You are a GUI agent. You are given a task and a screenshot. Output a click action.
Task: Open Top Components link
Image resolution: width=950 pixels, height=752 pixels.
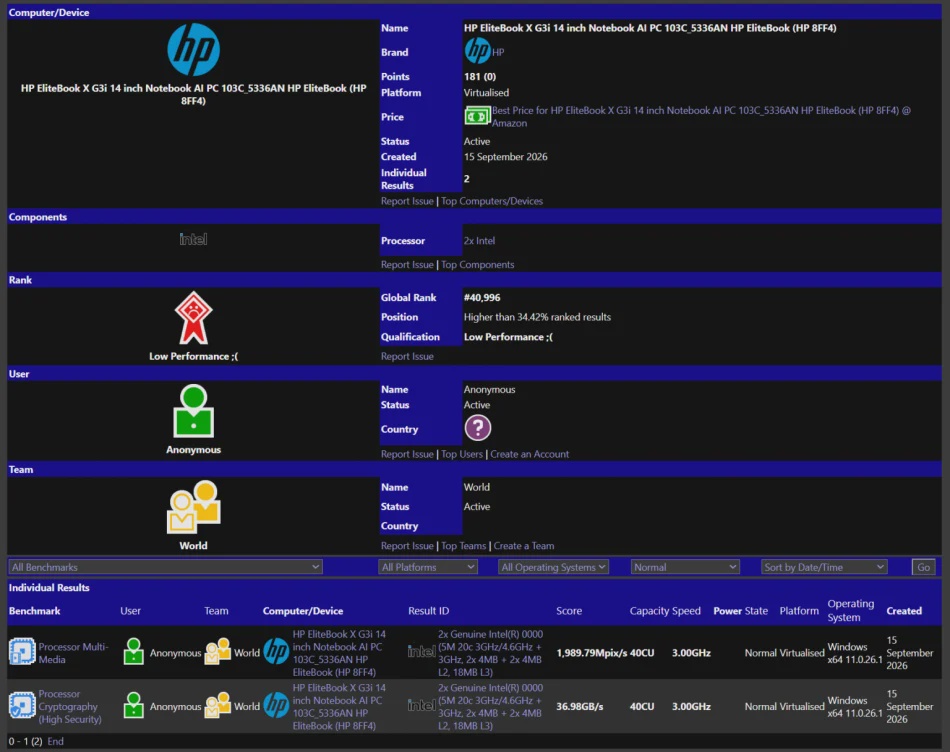[x=477, y=265]
